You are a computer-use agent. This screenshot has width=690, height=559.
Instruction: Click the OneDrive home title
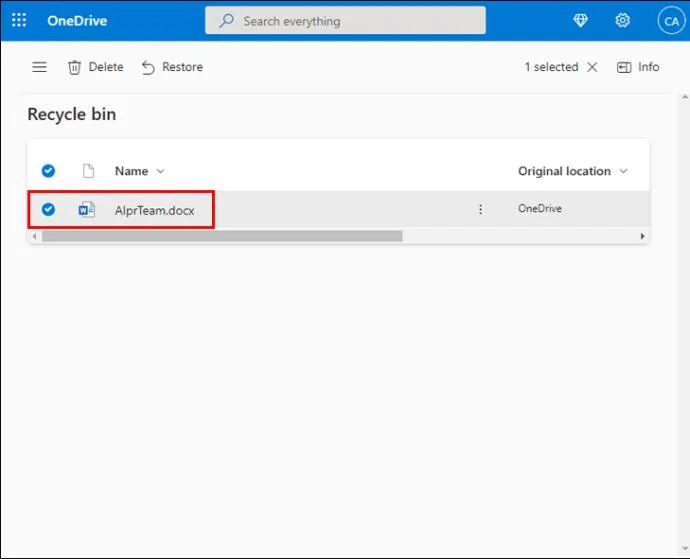tap(77, 21)
